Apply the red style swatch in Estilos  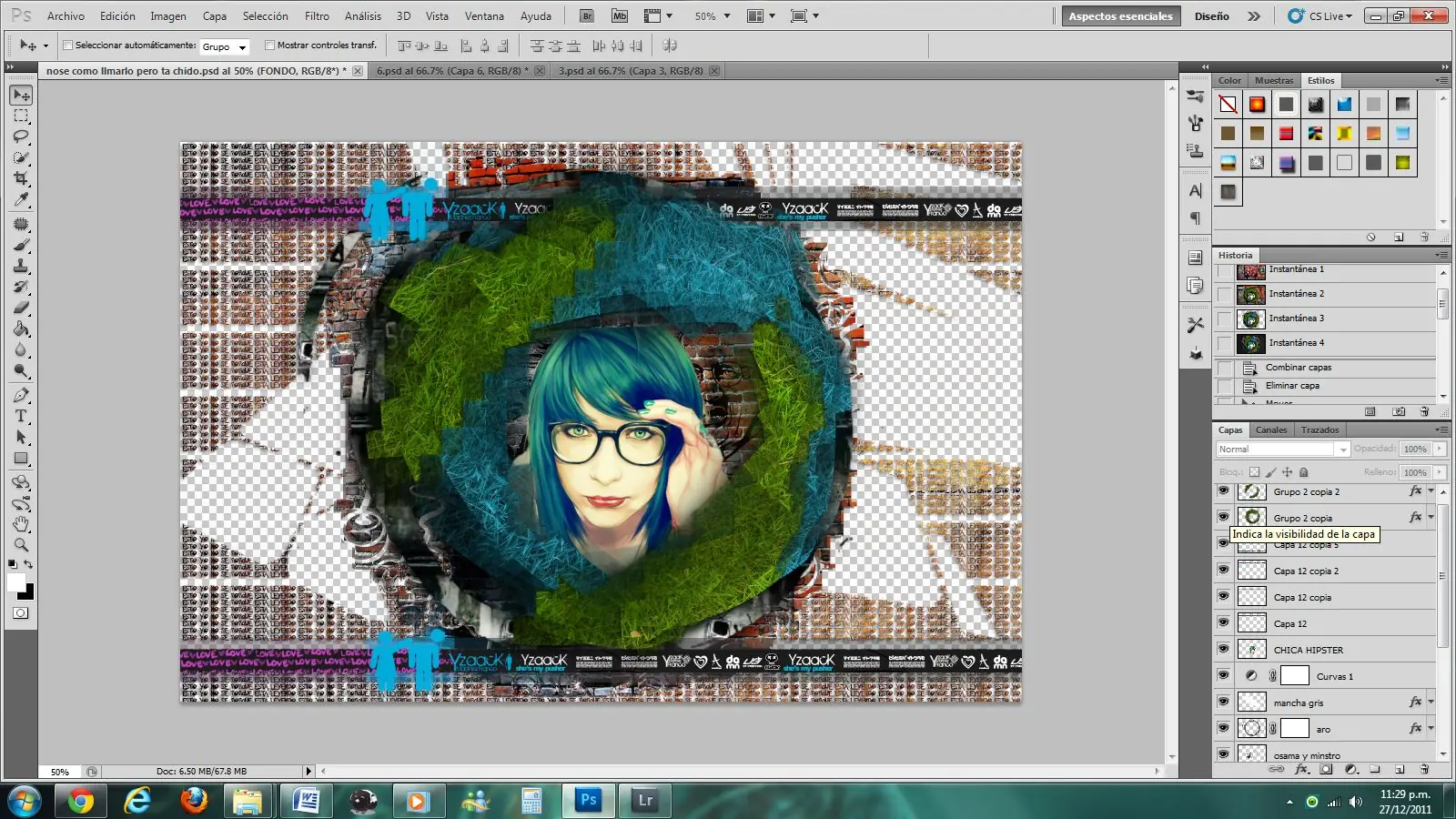(1286, 134)
